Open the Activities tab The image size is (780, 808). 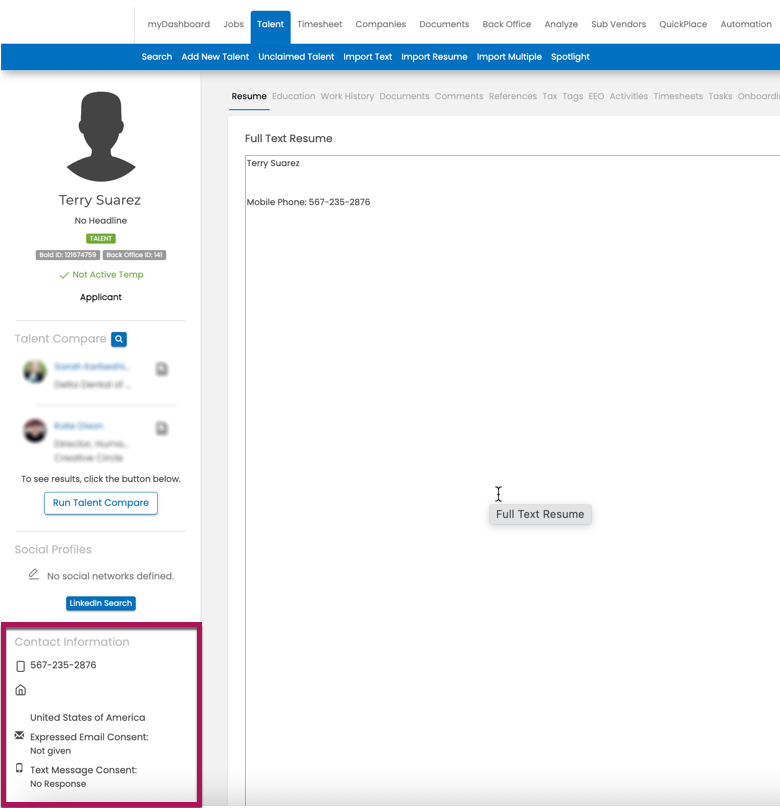click(629, 96)
